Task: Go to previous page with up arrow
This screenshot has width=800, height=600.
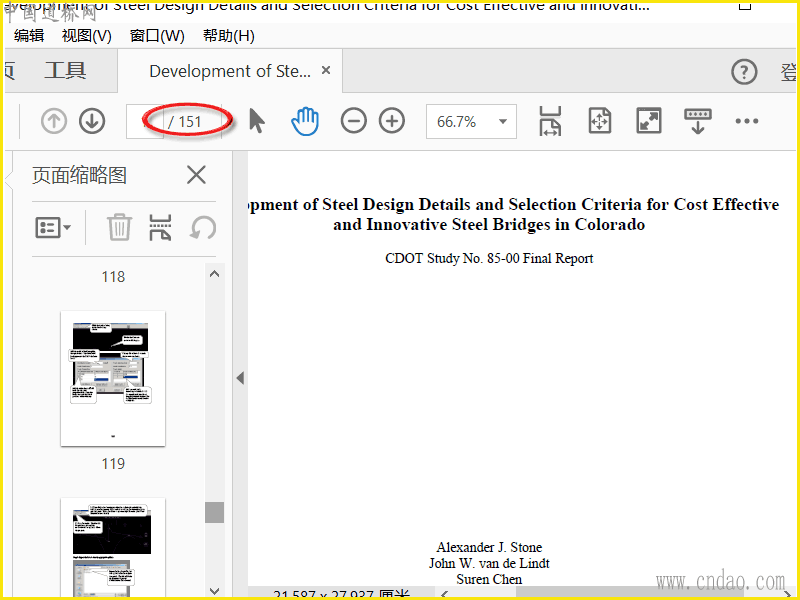Action: coord(54,121)
